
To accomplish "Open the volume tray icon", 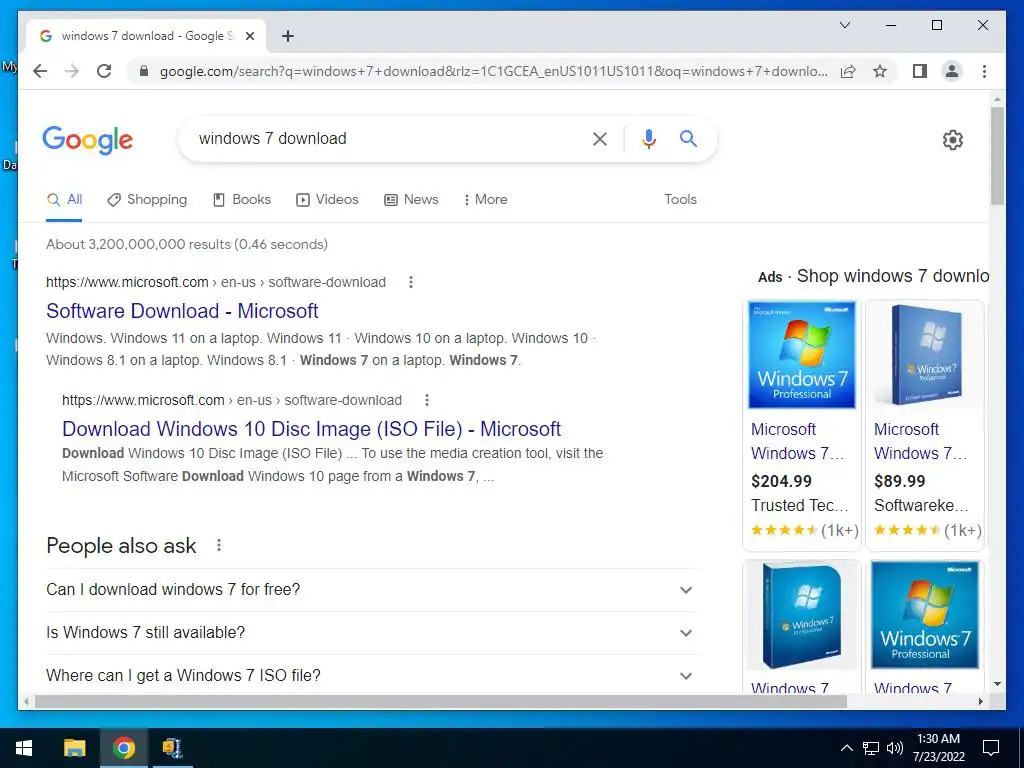I will [895, 748].
